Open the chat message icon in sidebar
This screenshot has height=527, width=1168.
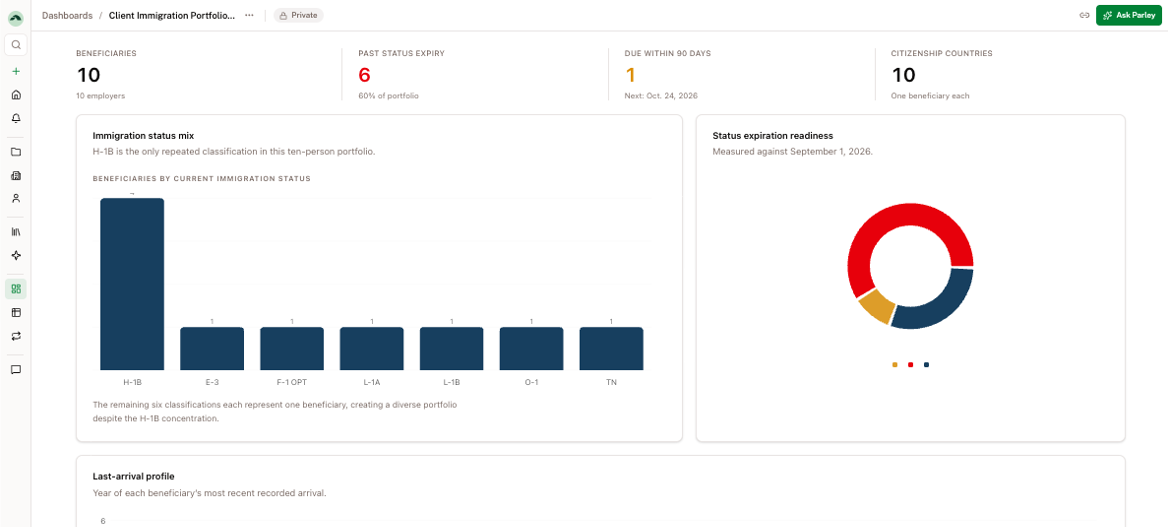pos(16,369)
